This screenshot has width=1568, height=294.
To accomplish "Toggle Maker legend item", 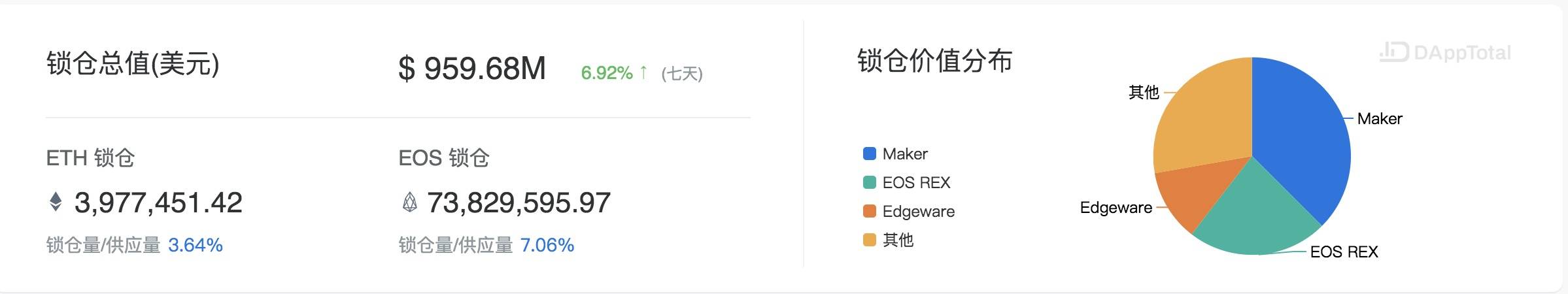I will [x=895, y=154].
